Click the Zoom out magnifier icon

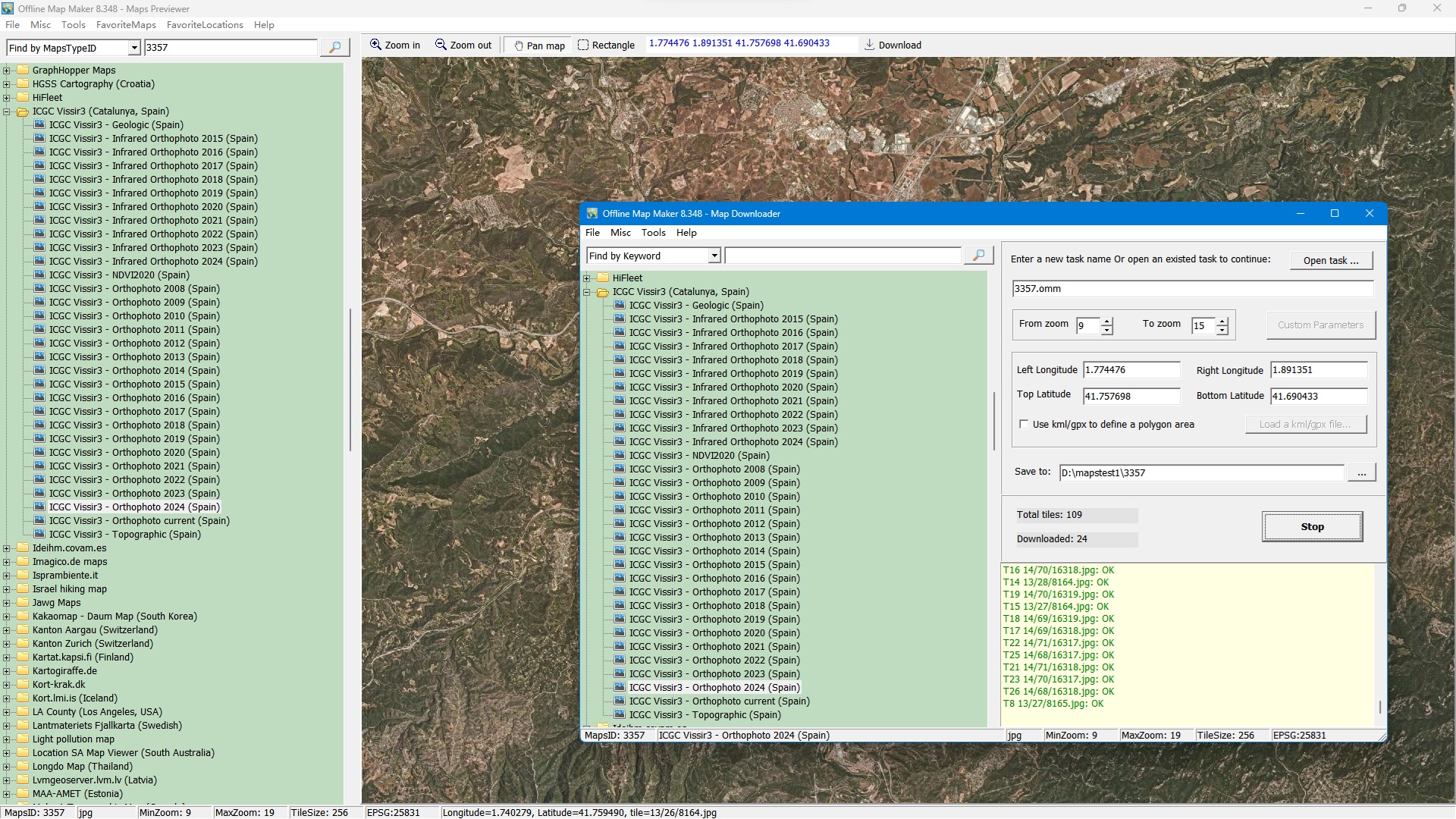click(x=441, y=45)
